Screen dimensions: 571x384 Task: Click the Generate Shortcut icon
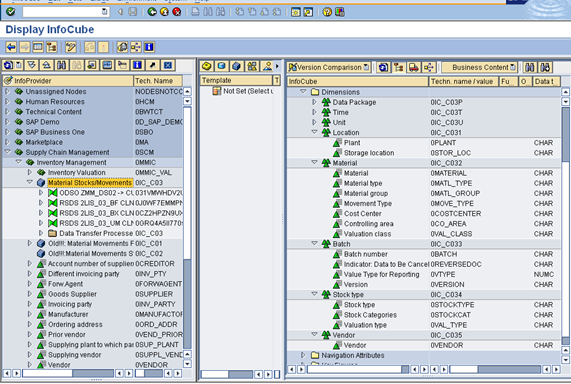pyautogui.click(x=308, y=12)
